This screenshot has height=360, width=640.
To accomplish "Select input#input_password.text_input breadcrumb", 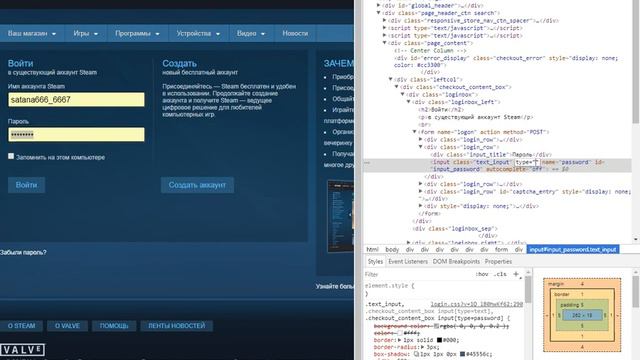I will [573, 249].
